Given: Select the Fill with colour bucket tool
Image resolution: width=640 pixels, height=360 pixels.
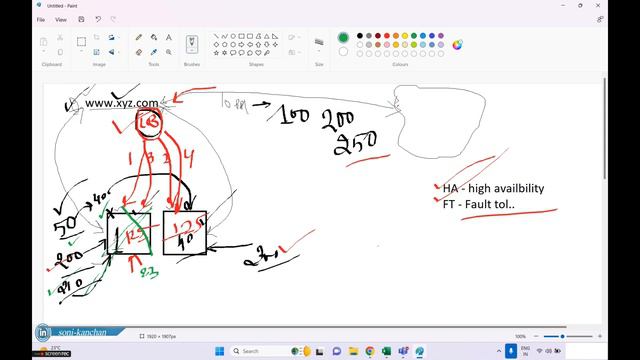Looking at the screenshot, I should (x=154, y=38).
